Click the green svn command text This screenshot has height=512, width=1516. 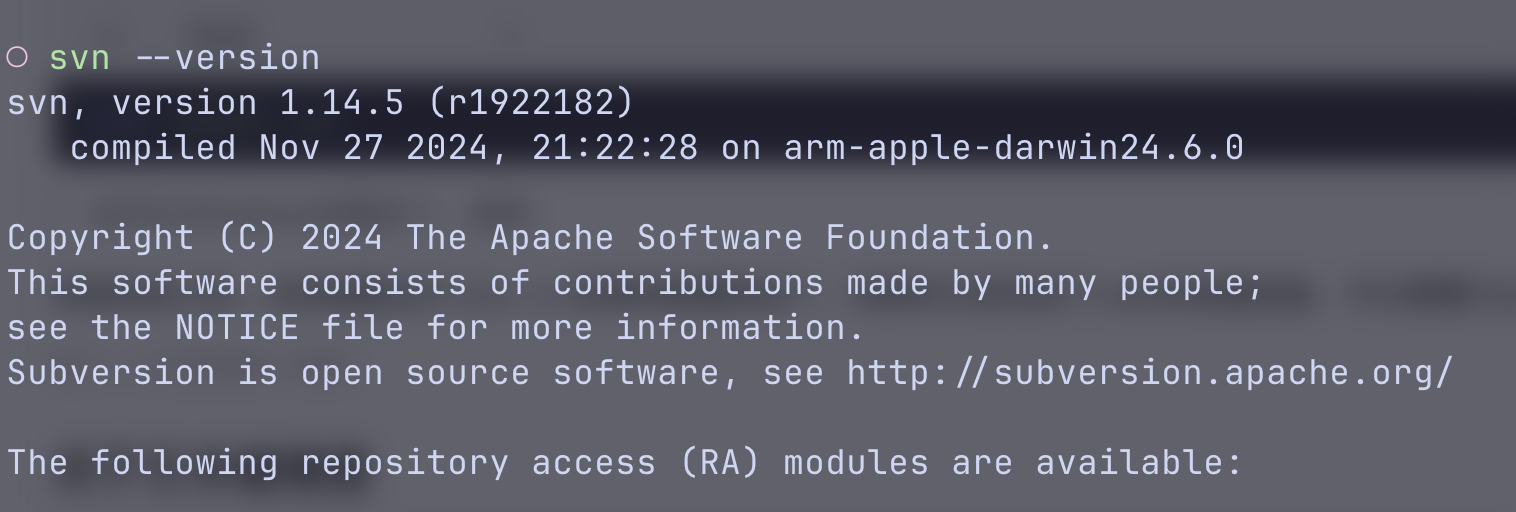coord(79,58)
